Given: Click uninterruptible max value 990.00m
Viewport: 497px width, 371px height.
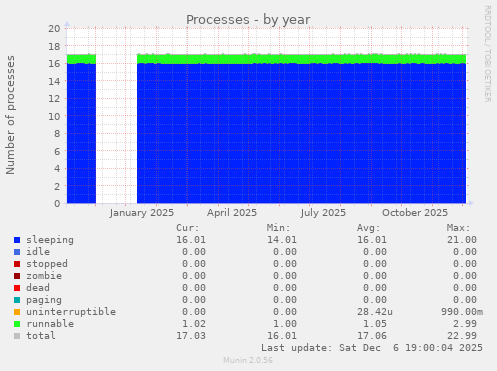Looking at the screenshot, I should point(462,312).
